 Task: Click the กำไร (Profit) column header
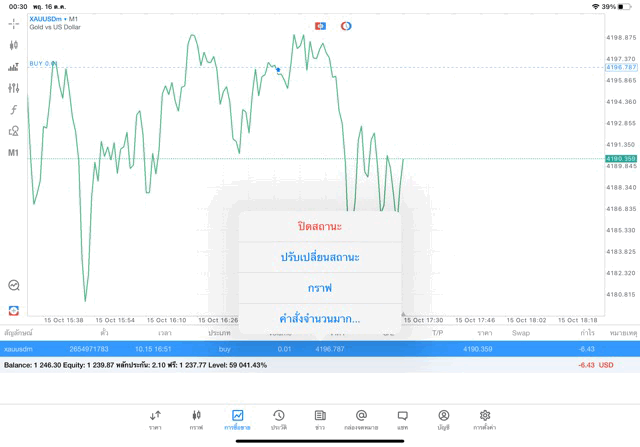tap(587, 332)
